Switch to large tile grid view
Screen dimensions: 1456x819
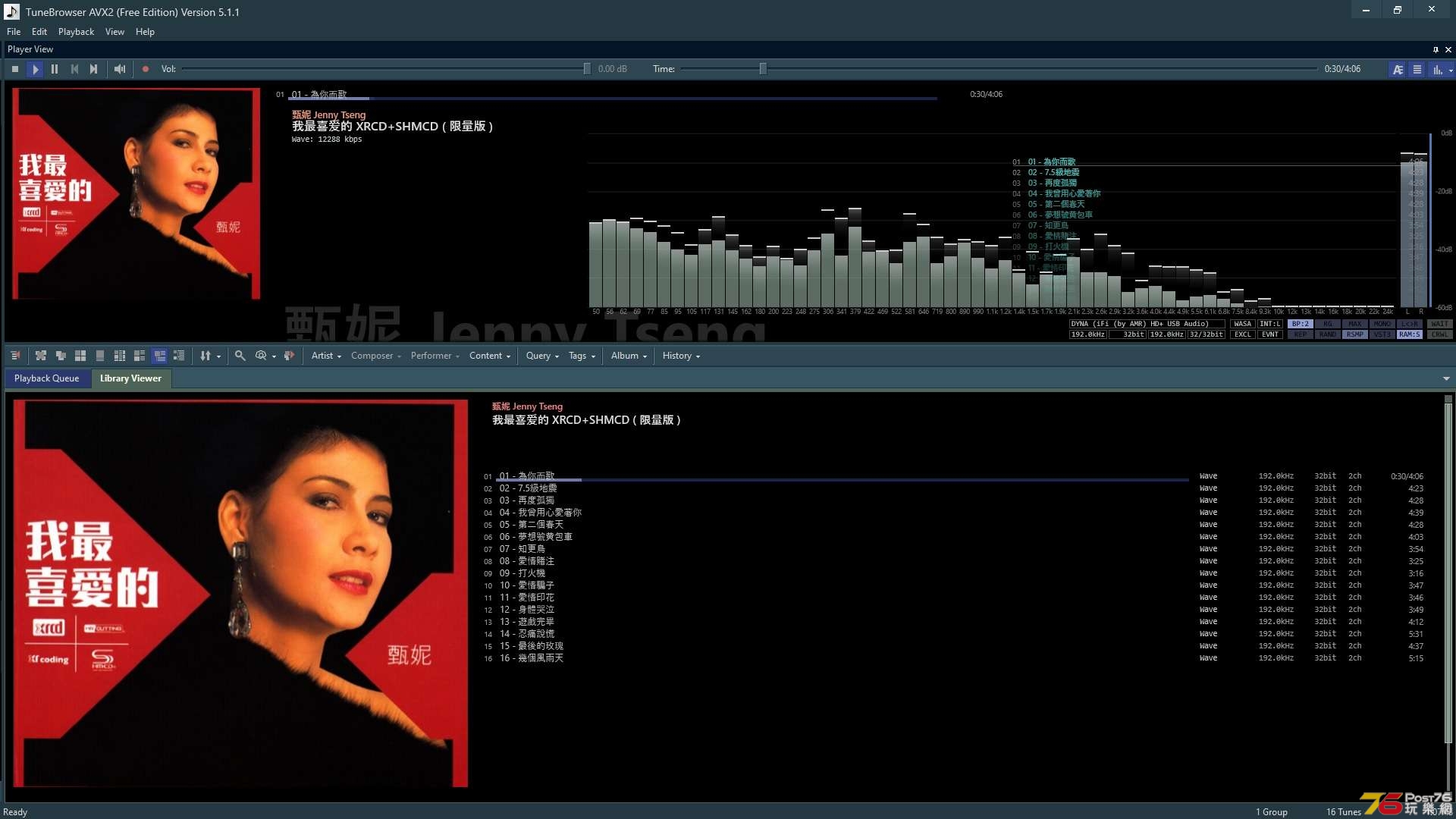click(80, 356)
